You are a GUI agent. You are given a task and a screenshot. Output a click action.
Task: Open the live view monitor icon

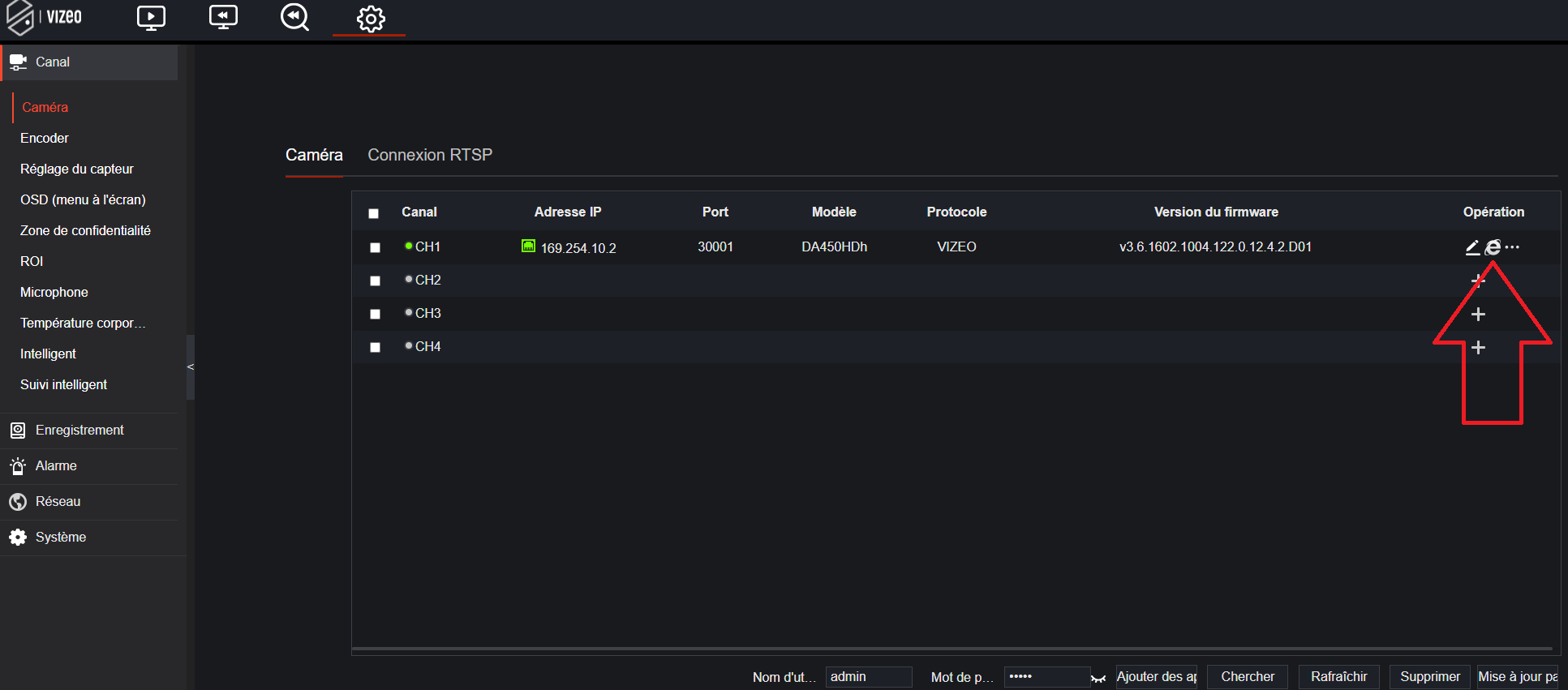[151, 18]
